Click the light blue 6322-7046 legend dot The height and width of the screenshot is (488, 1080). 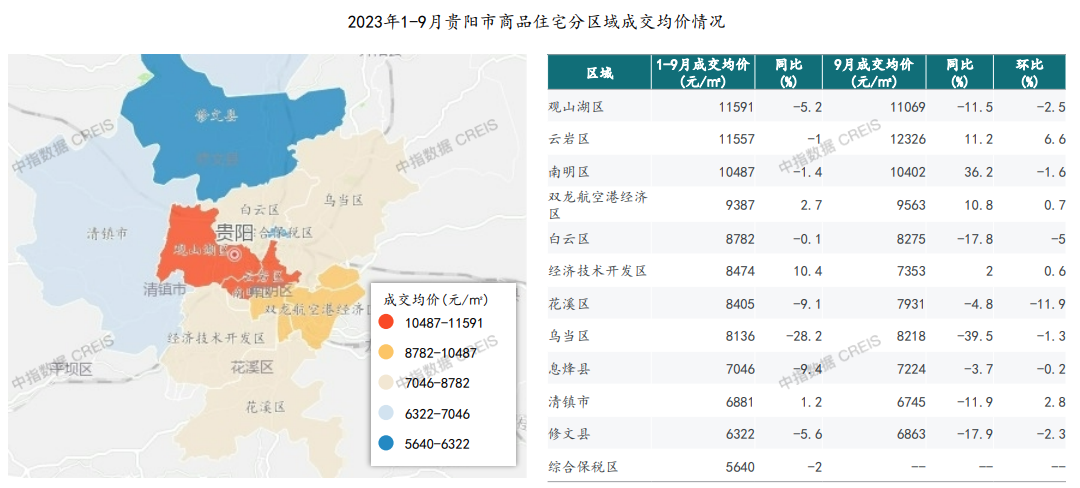tap(386, 414)
